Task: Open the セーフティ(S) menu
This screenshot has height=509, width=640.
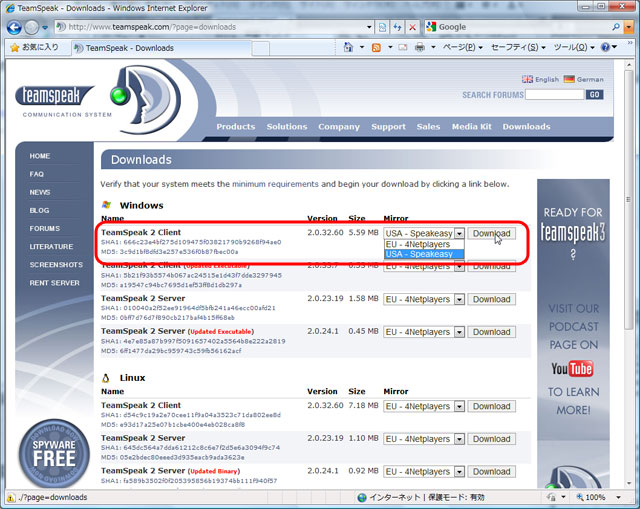Action: [x=518, y=47]
